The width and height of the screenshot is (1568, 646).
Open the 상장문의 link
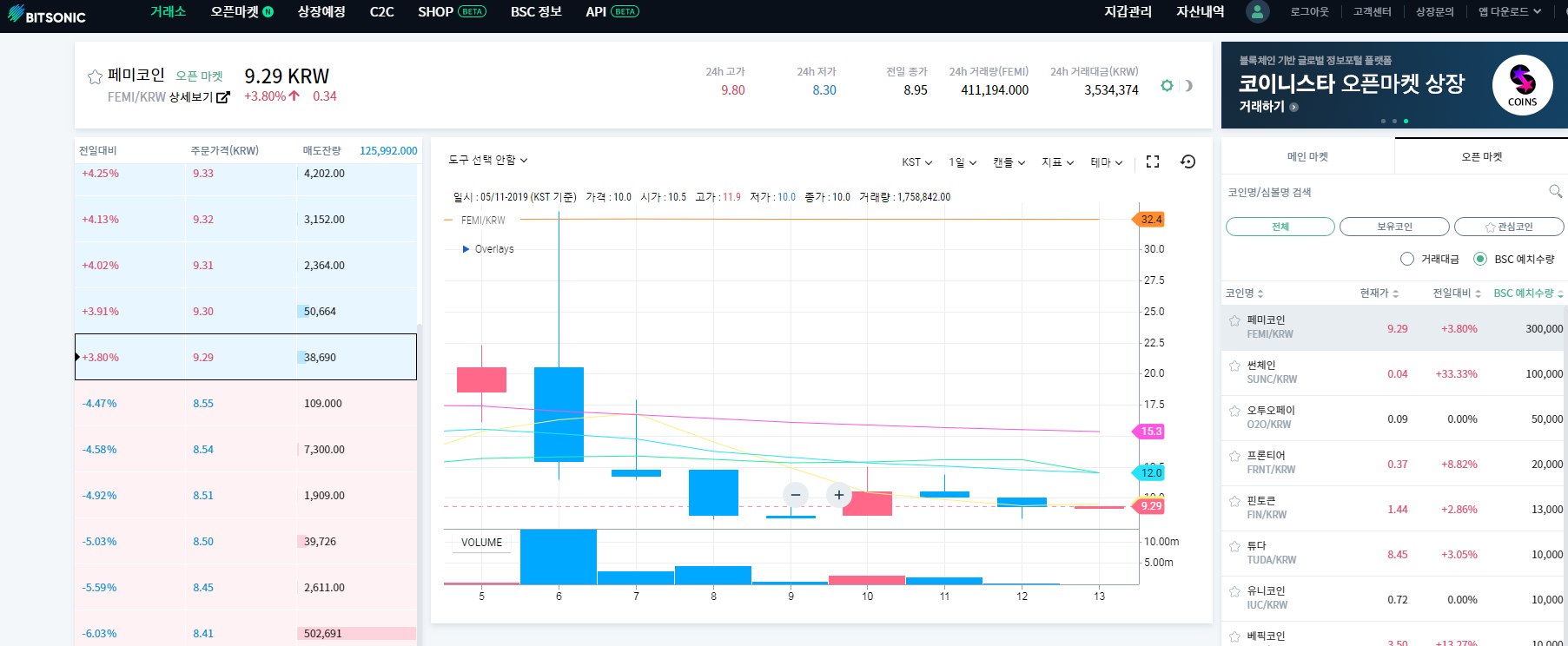pos(1434,11)
